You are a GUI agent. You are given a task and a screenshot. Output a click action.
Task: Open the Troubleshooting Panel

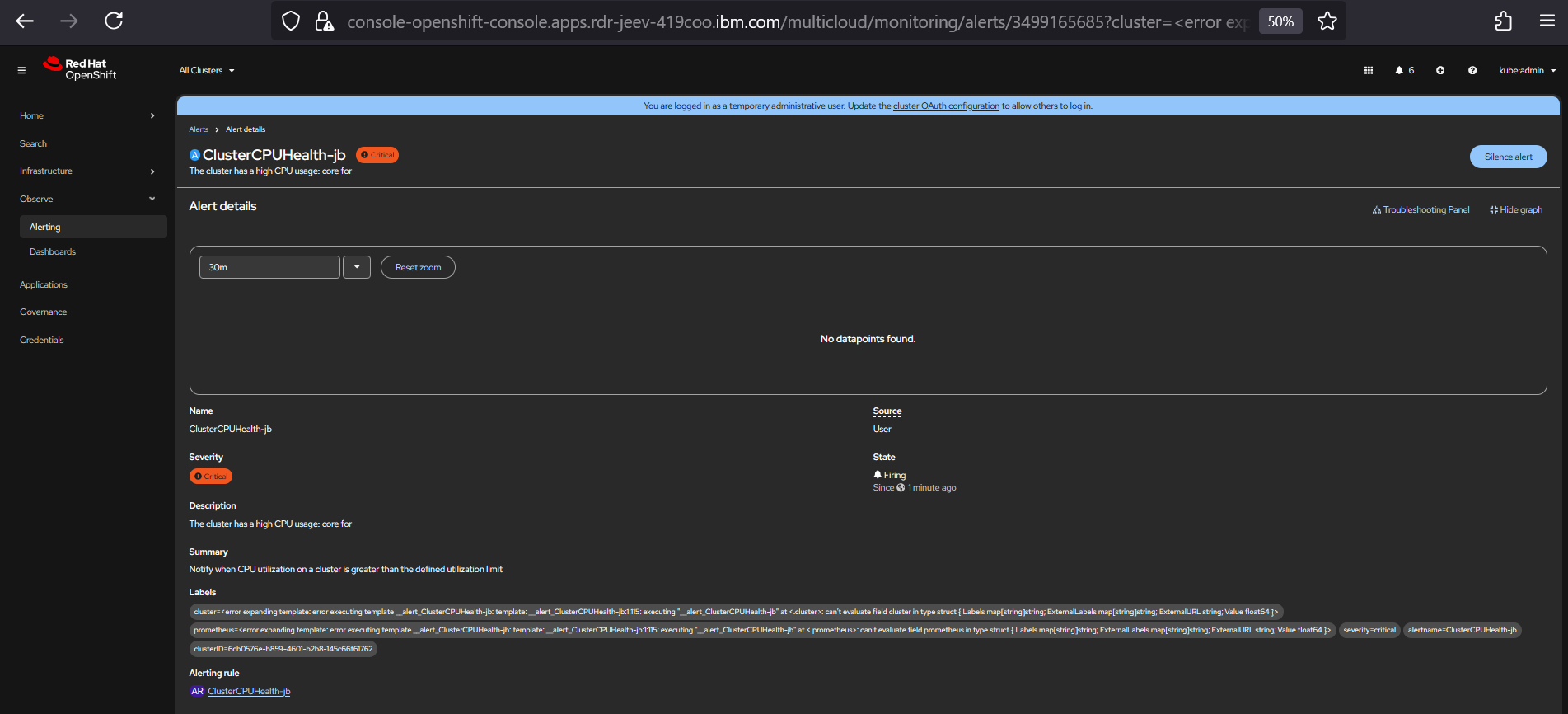(x=1421, y=209)
